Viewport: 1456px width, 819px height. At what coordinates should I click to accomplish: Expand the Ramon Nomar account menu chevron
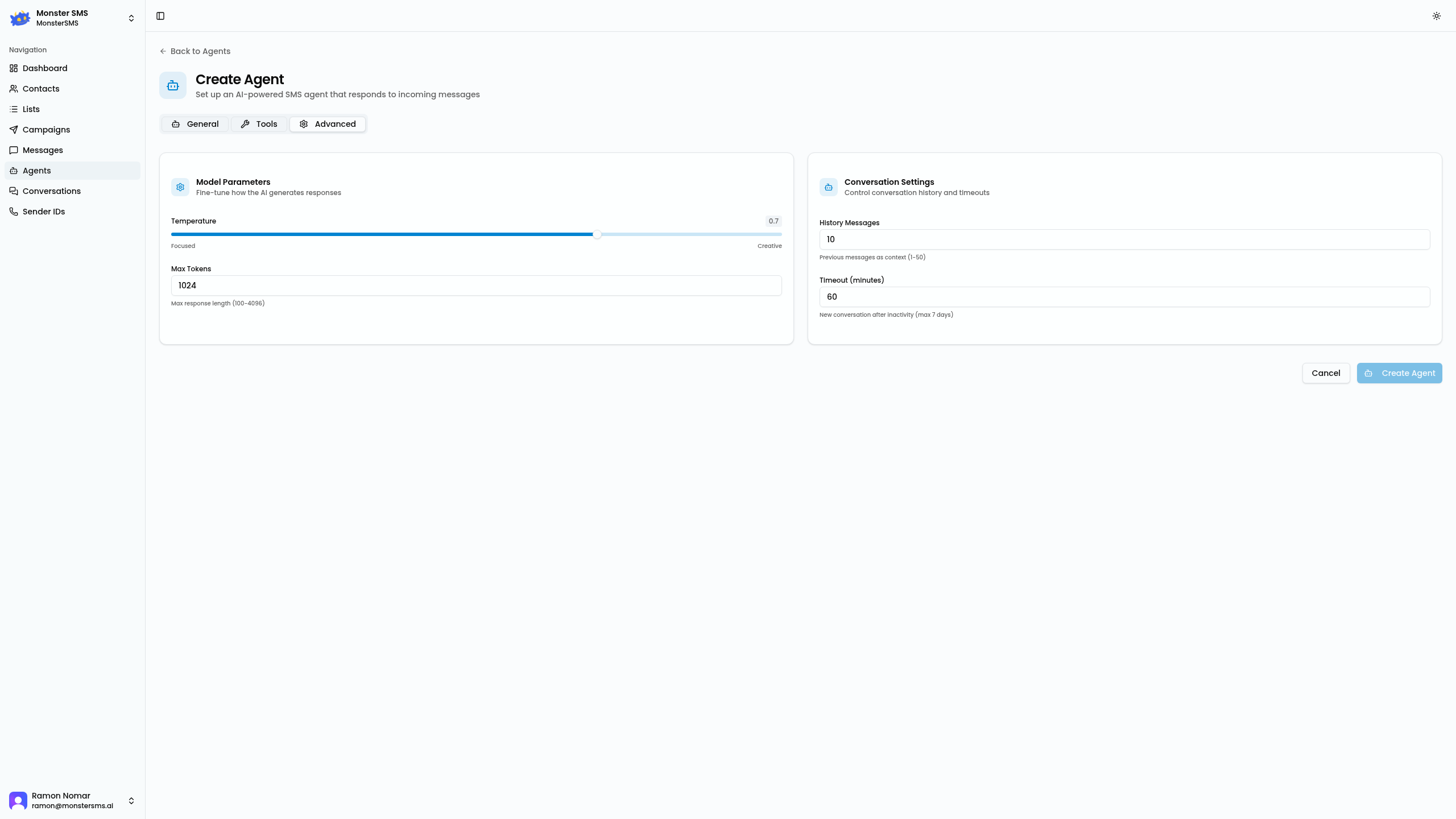point(131,801)
